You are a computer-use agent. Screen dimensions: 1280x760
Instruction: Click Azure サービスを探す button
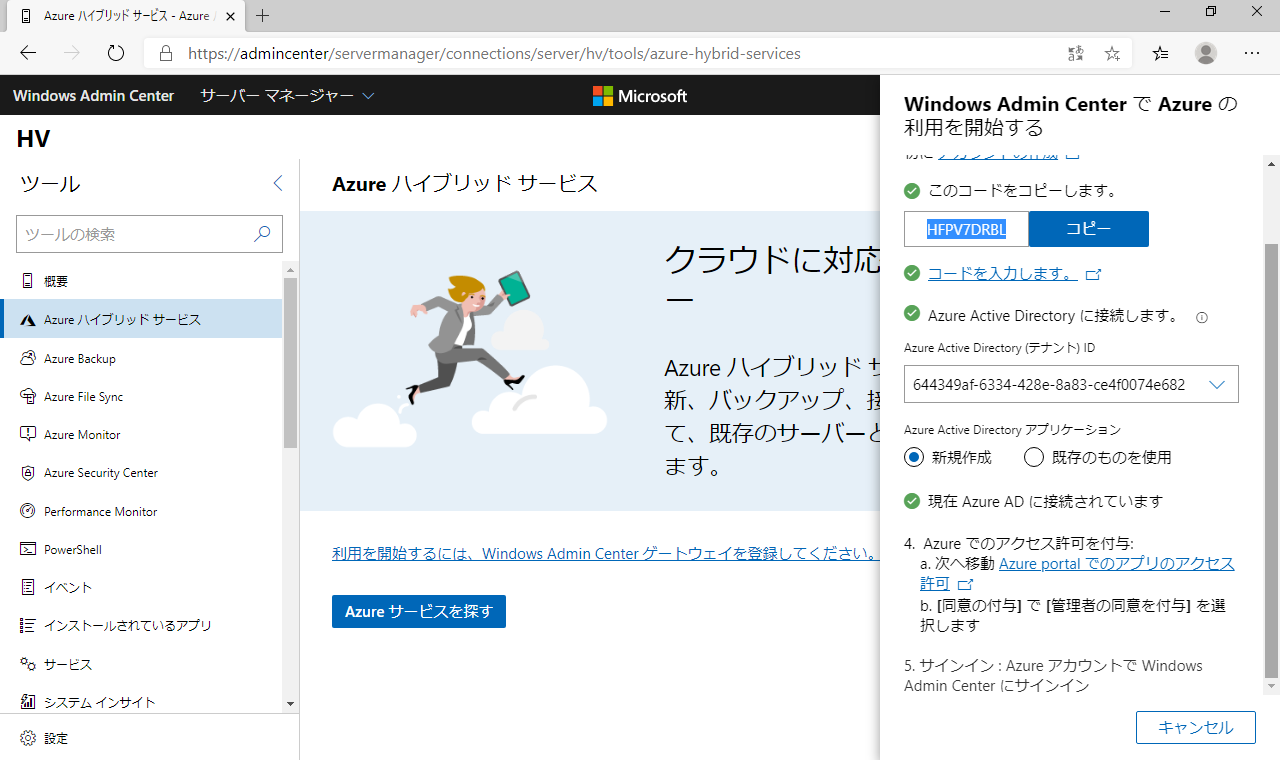[419, 611]
